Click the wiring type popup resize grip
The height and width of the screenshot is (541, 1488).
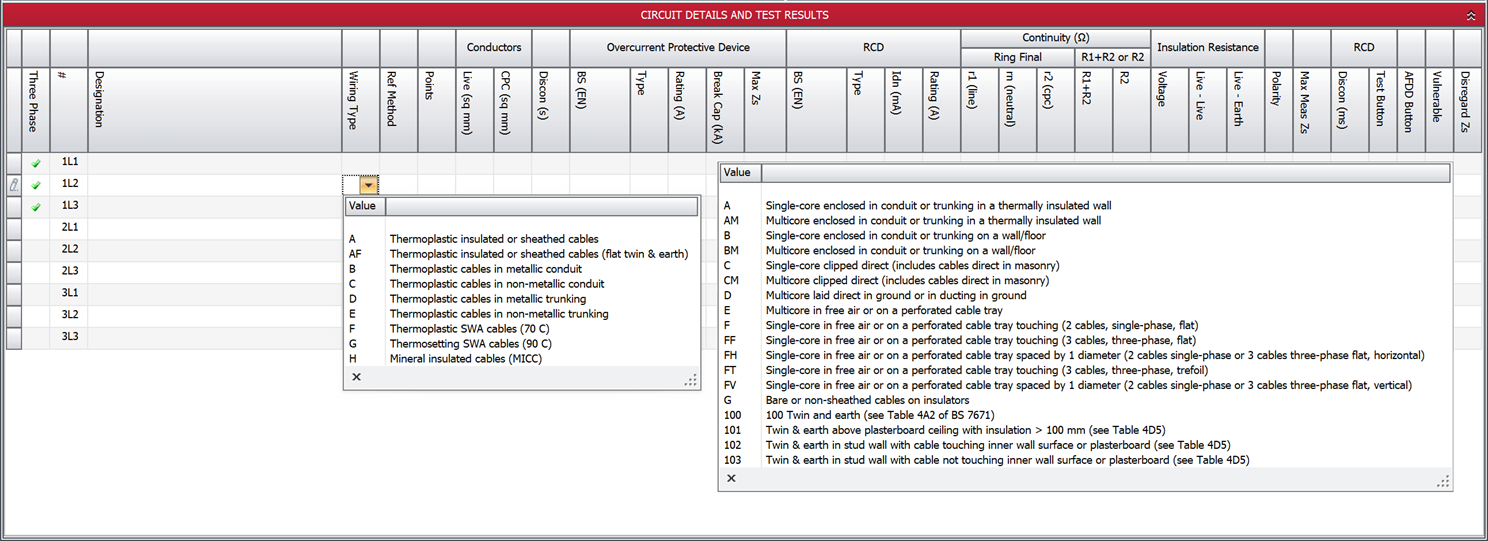tap(690, 379)
